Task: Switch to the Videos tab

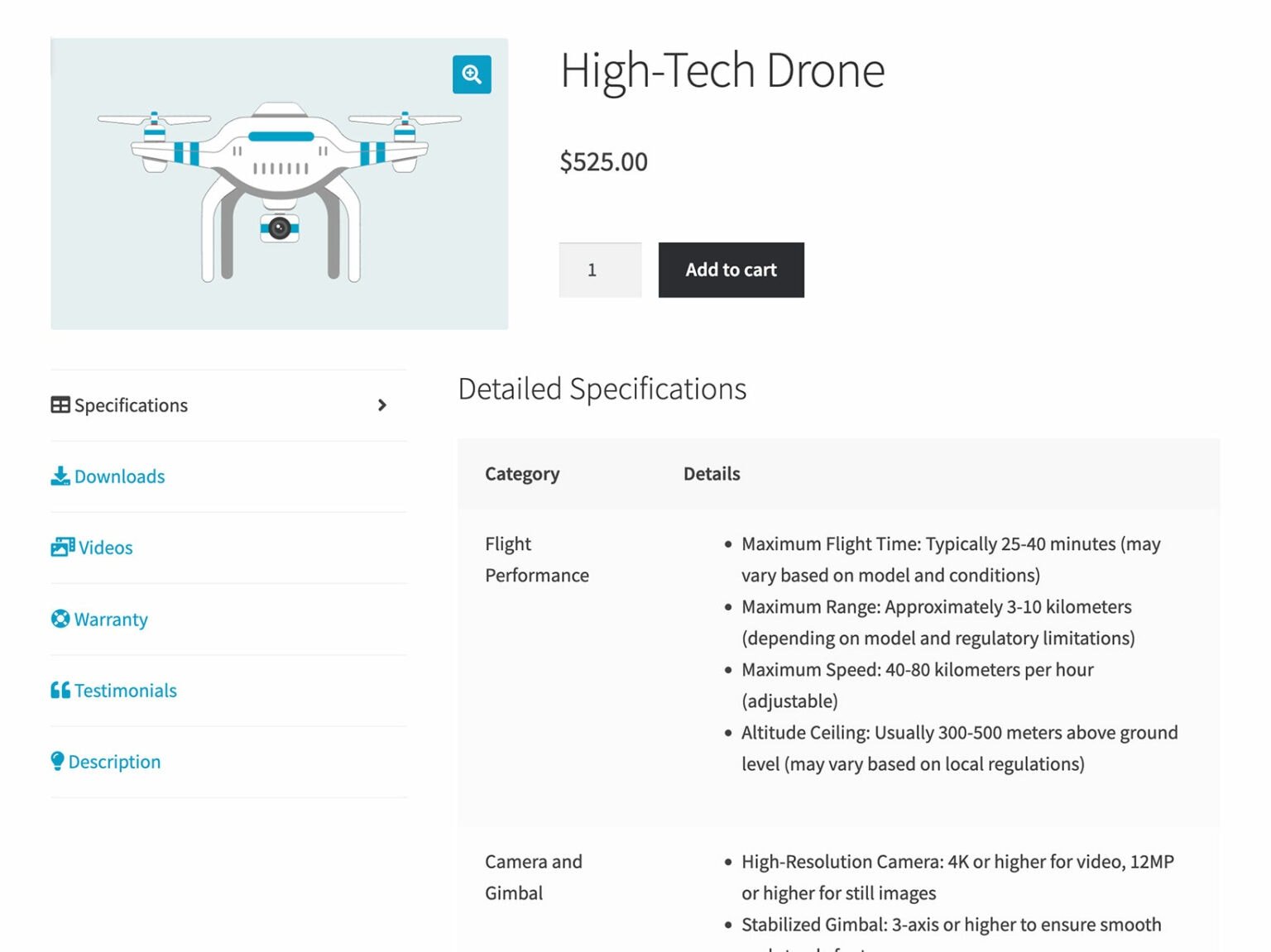Action: 103,547
